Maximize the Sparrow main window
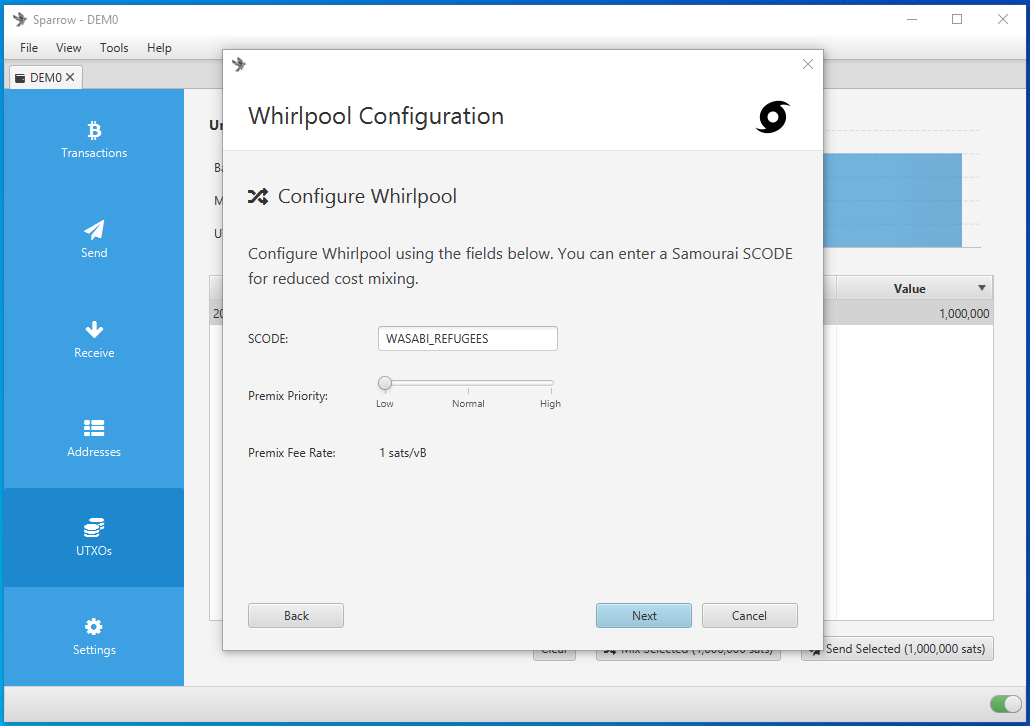The width and height of the screenshot is (1030, 726). coord(957,20)
